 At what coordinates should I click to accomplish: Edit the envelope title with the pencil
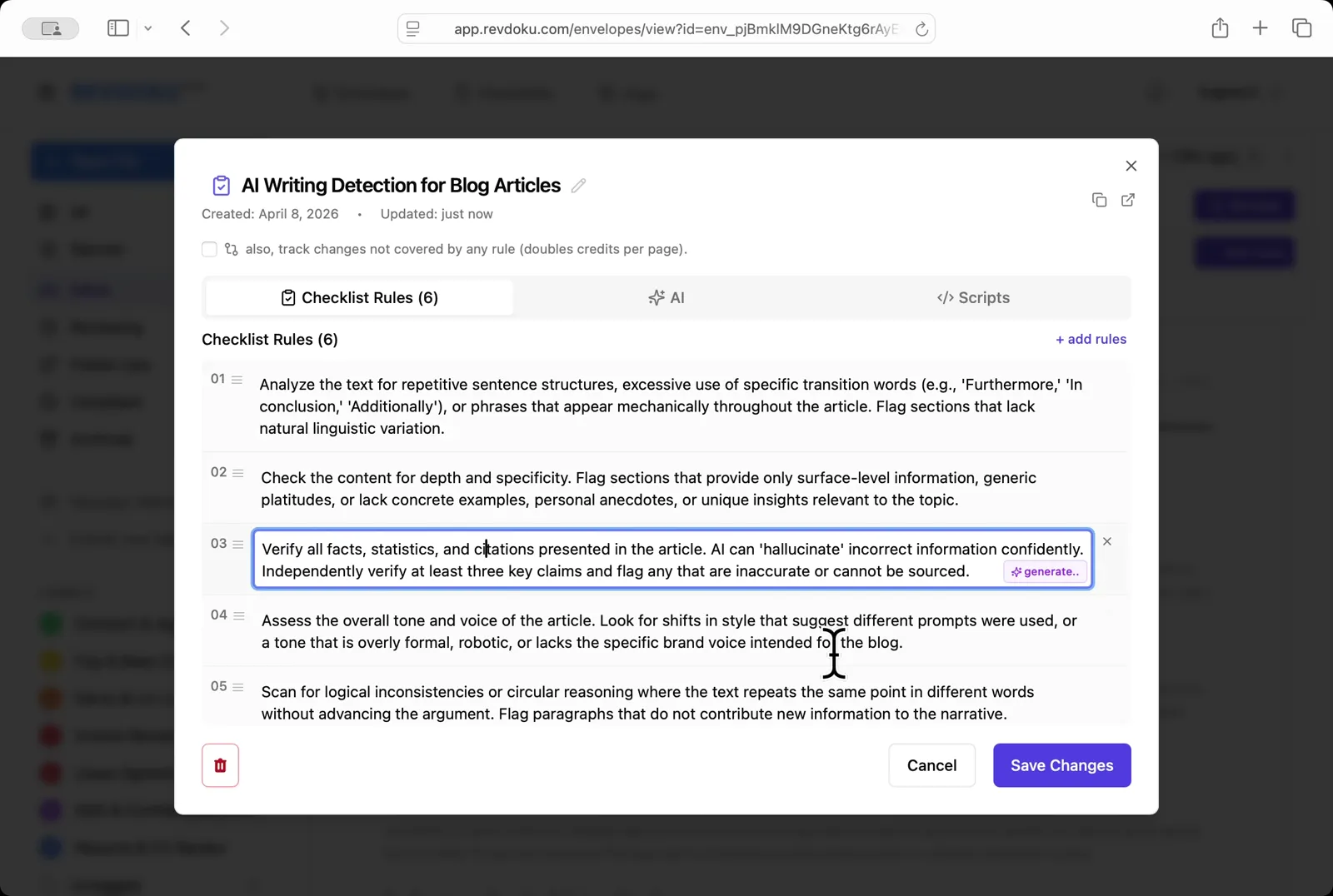577,185
